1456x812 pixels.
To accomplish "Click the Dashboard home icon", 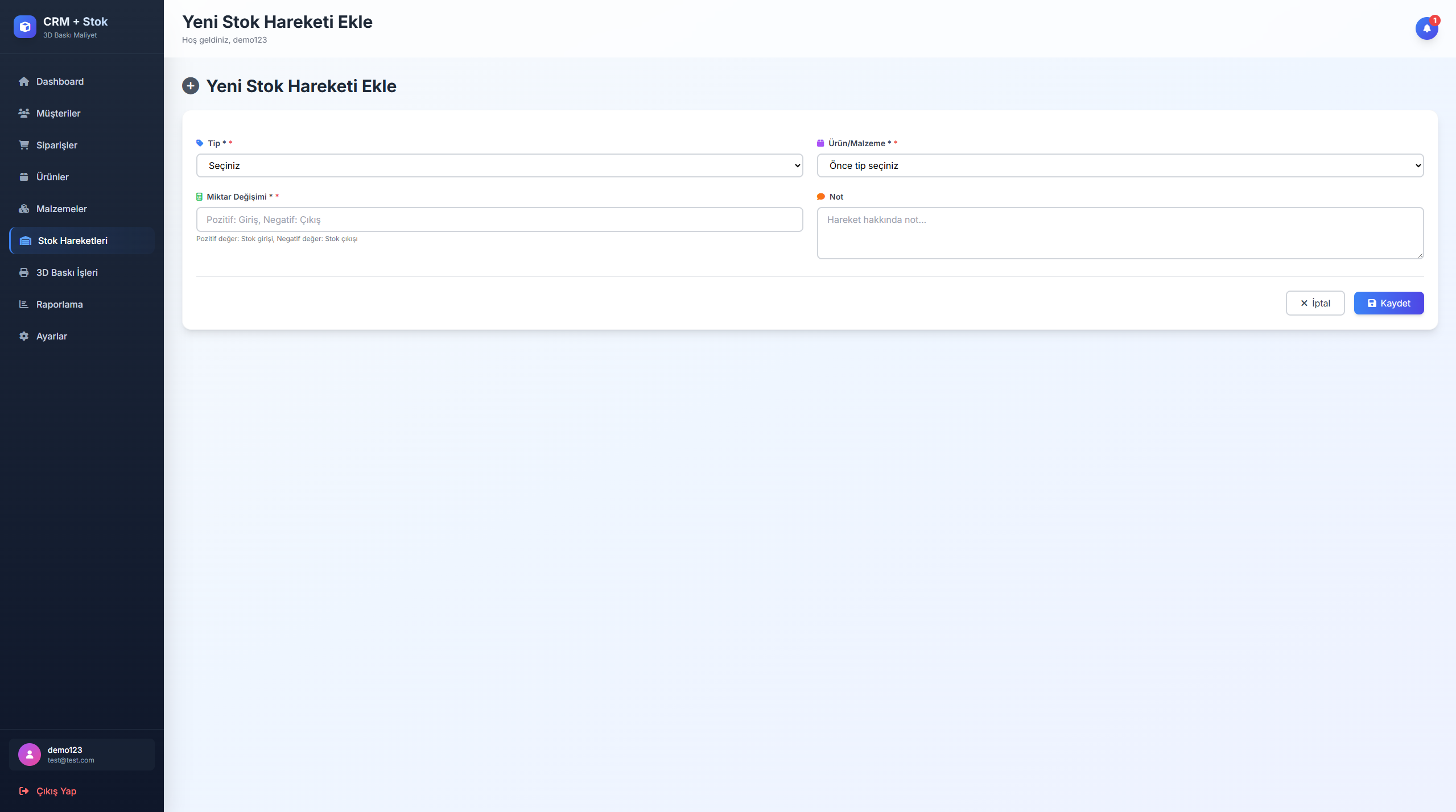I will 24,81.
